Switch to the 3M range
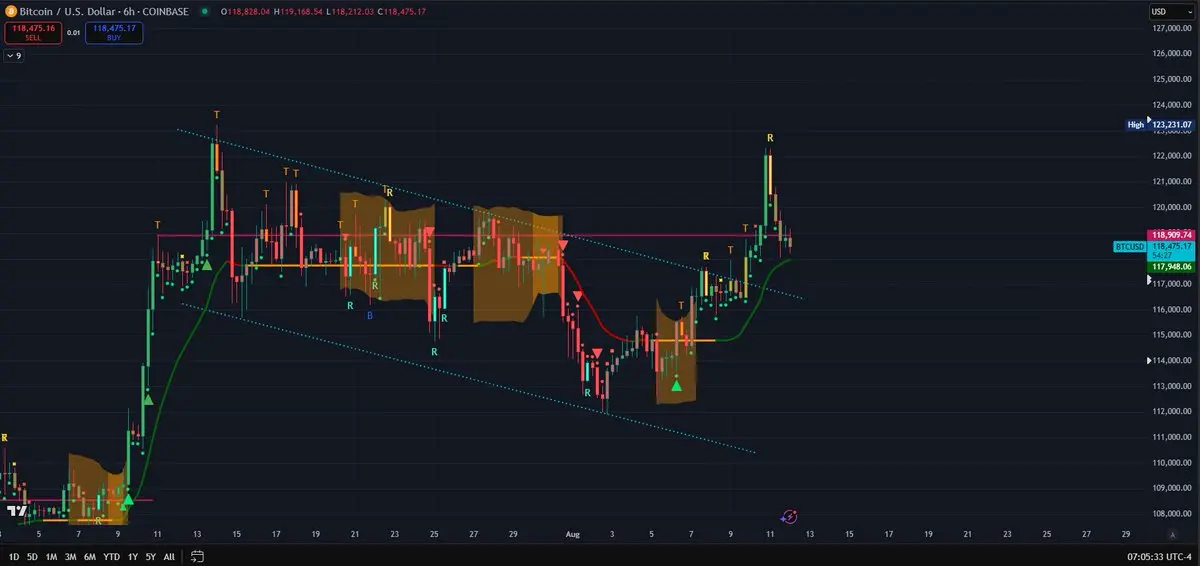 point(70,556)
